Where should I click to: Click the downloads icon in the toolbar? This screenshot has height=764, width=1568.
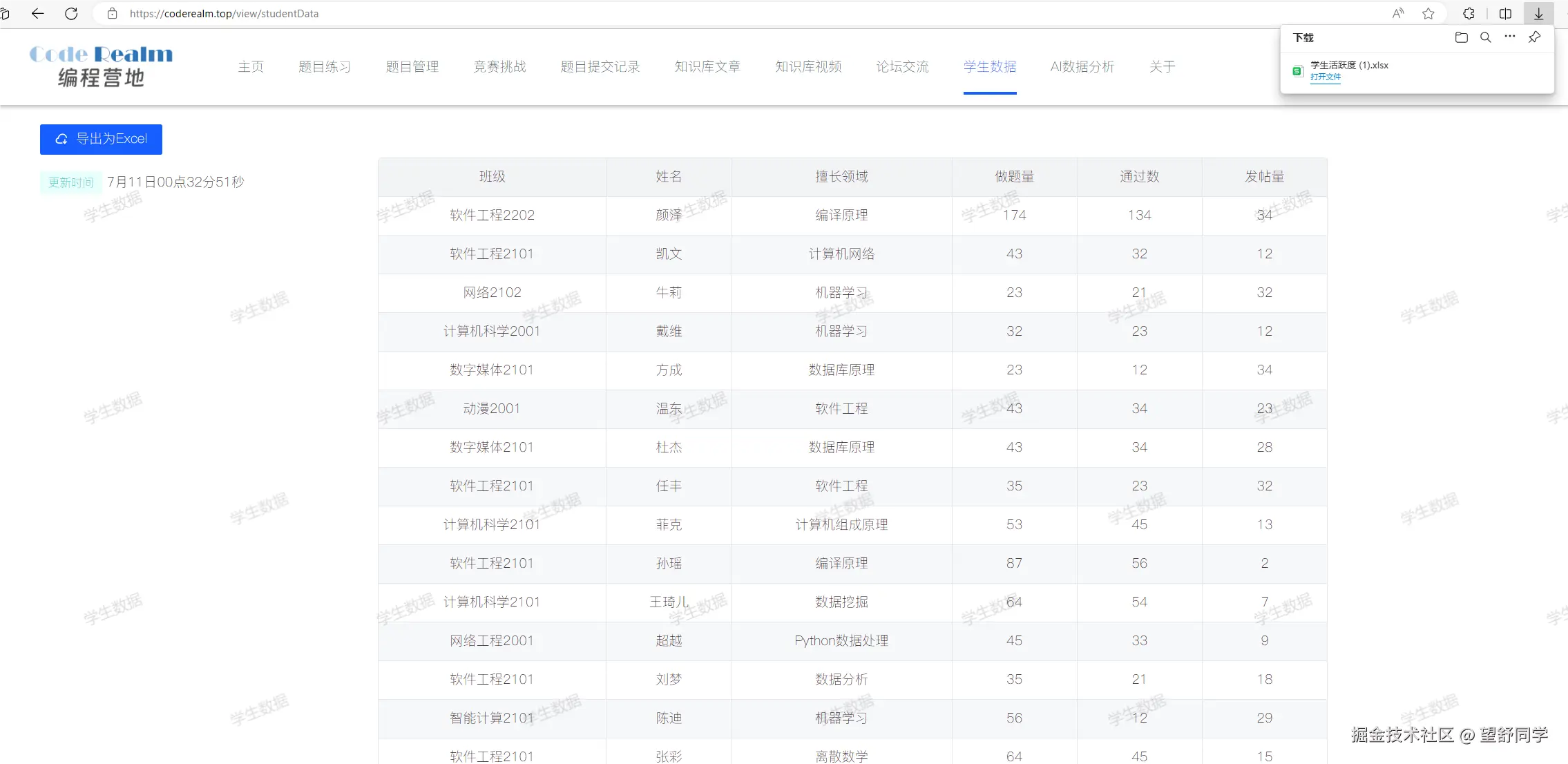point(1538,13)
